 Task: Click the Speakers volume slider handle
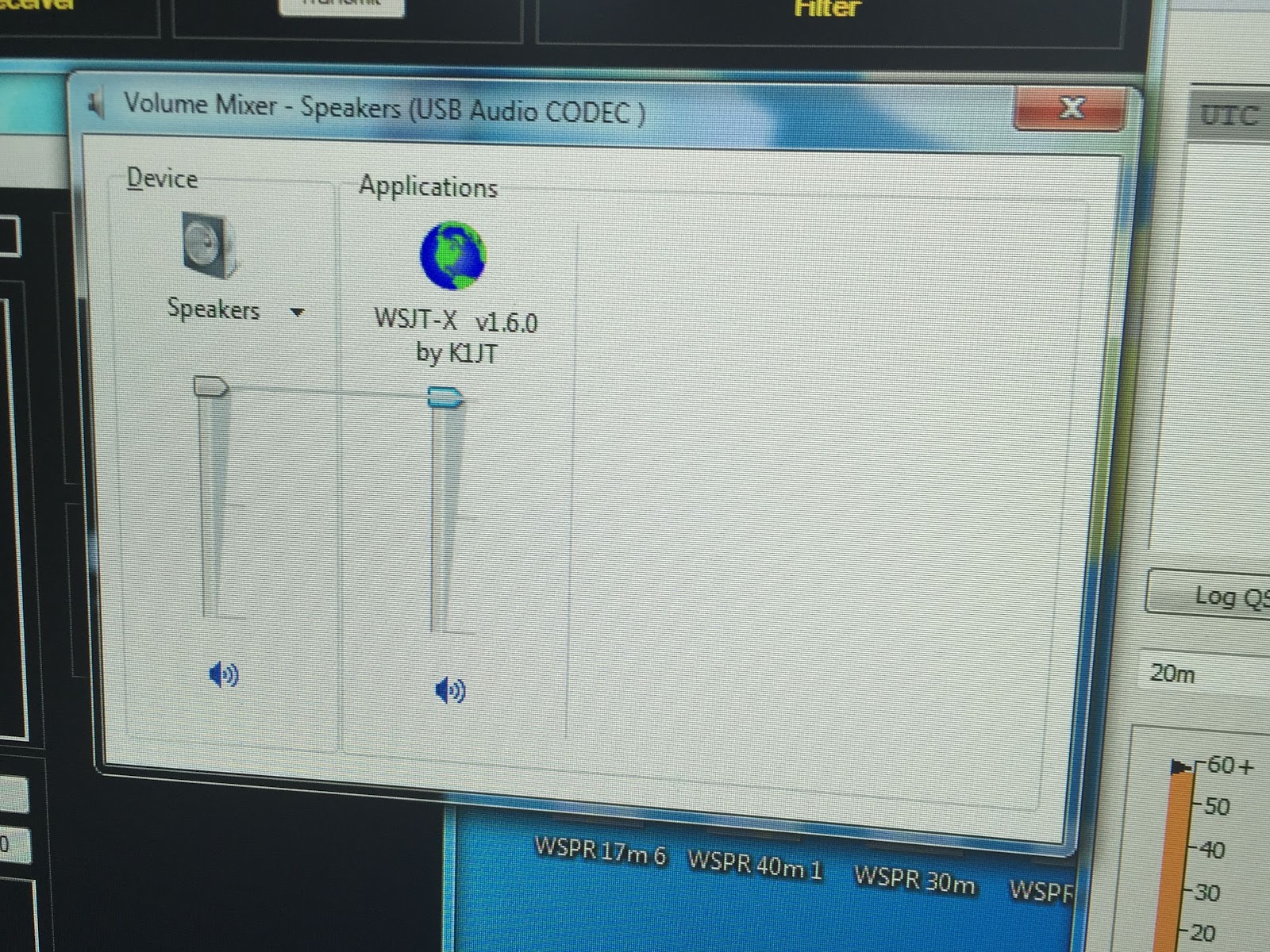211,387
